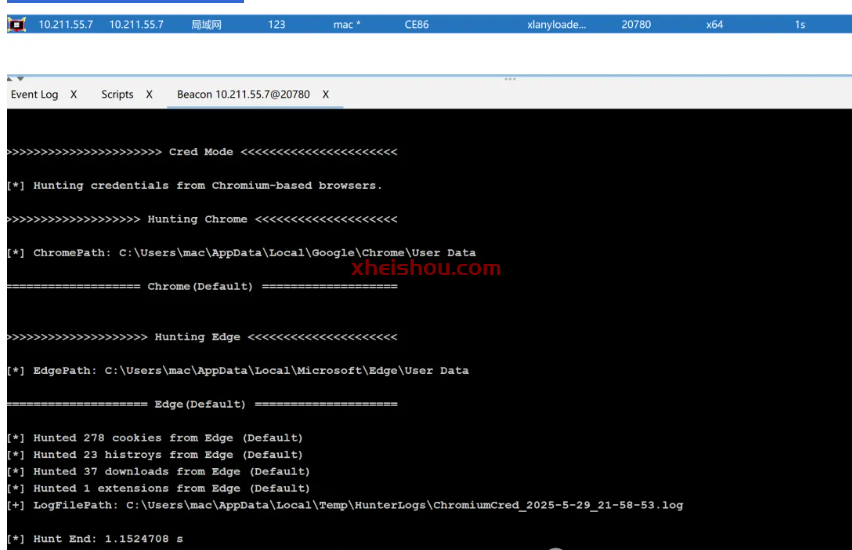
Task: Switch to the Scripts tab
Action: coord(117,95)
